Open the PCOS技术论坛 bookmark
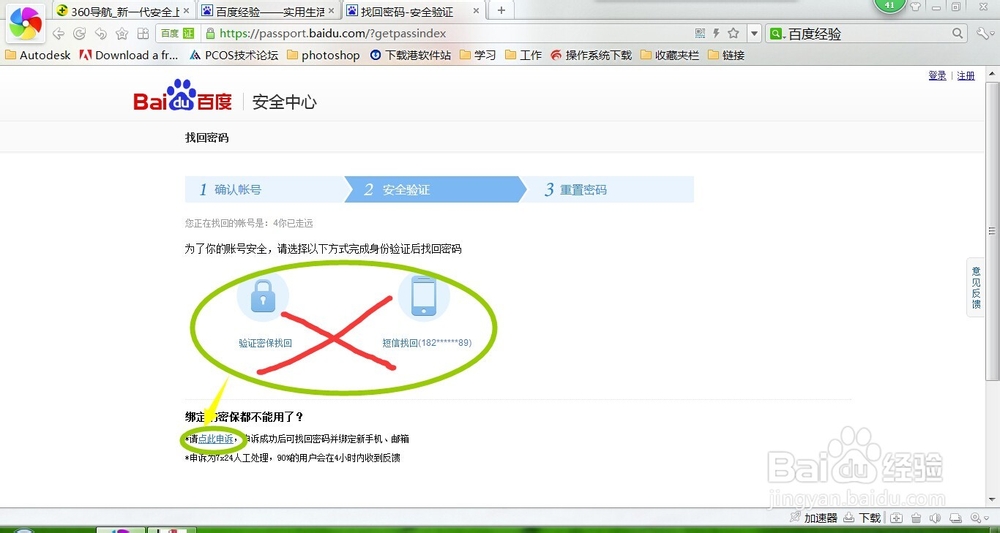Image resolution: width=1000 pixels, height=533 pixels. (x=234, y=55)
